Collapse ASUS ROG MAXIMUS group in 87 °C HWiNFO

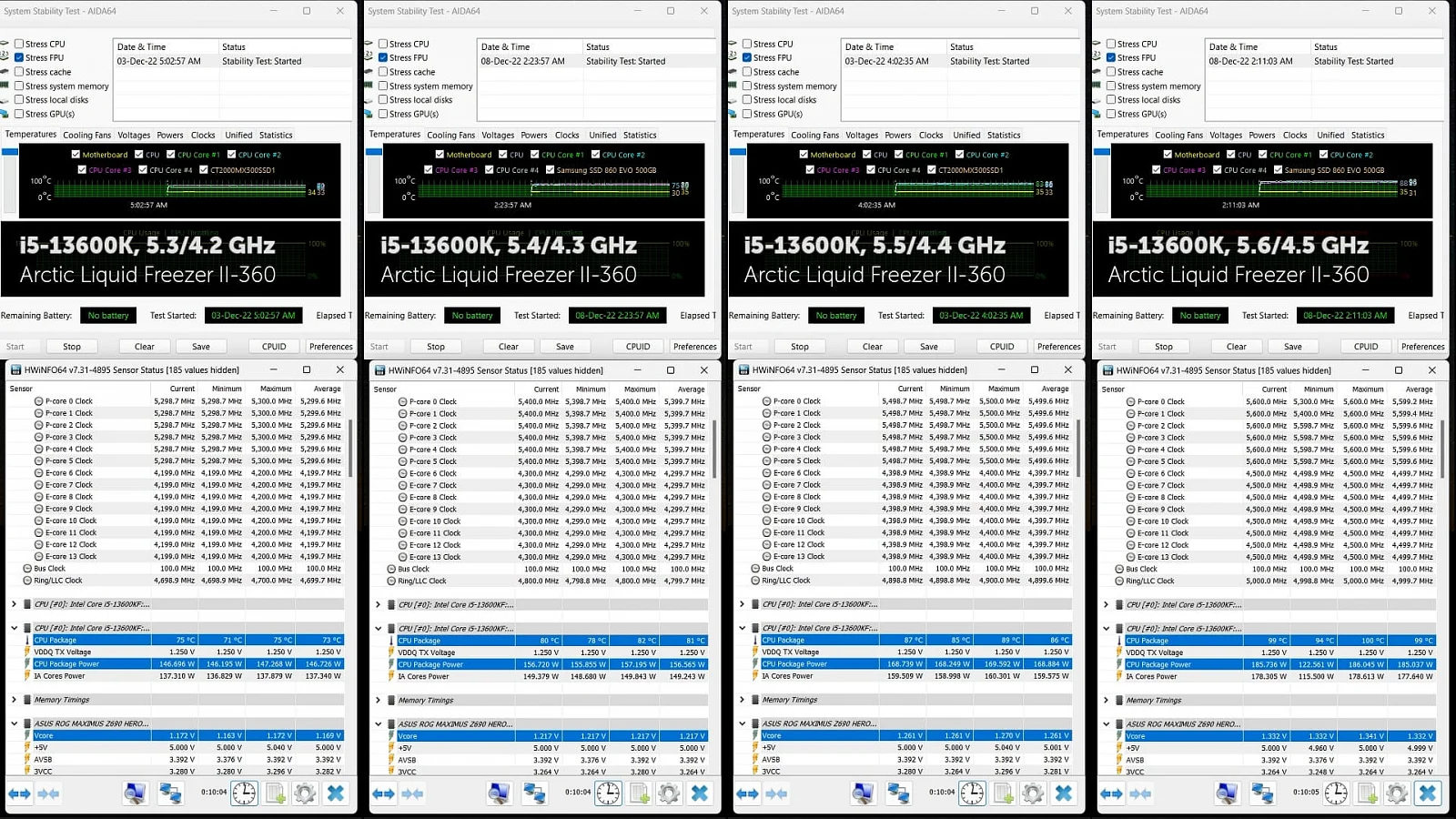coord(742,723)
